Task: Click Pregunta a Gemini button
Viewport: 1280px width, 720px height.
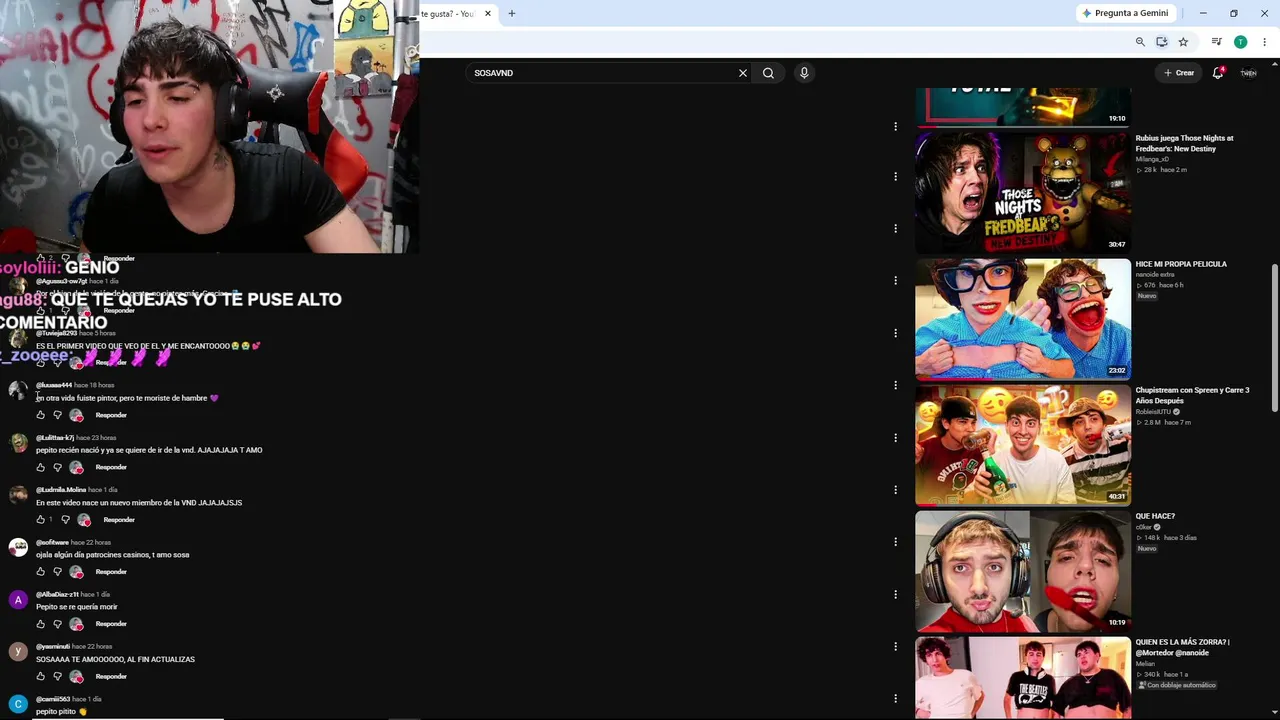Action: tap(1125, 14)
